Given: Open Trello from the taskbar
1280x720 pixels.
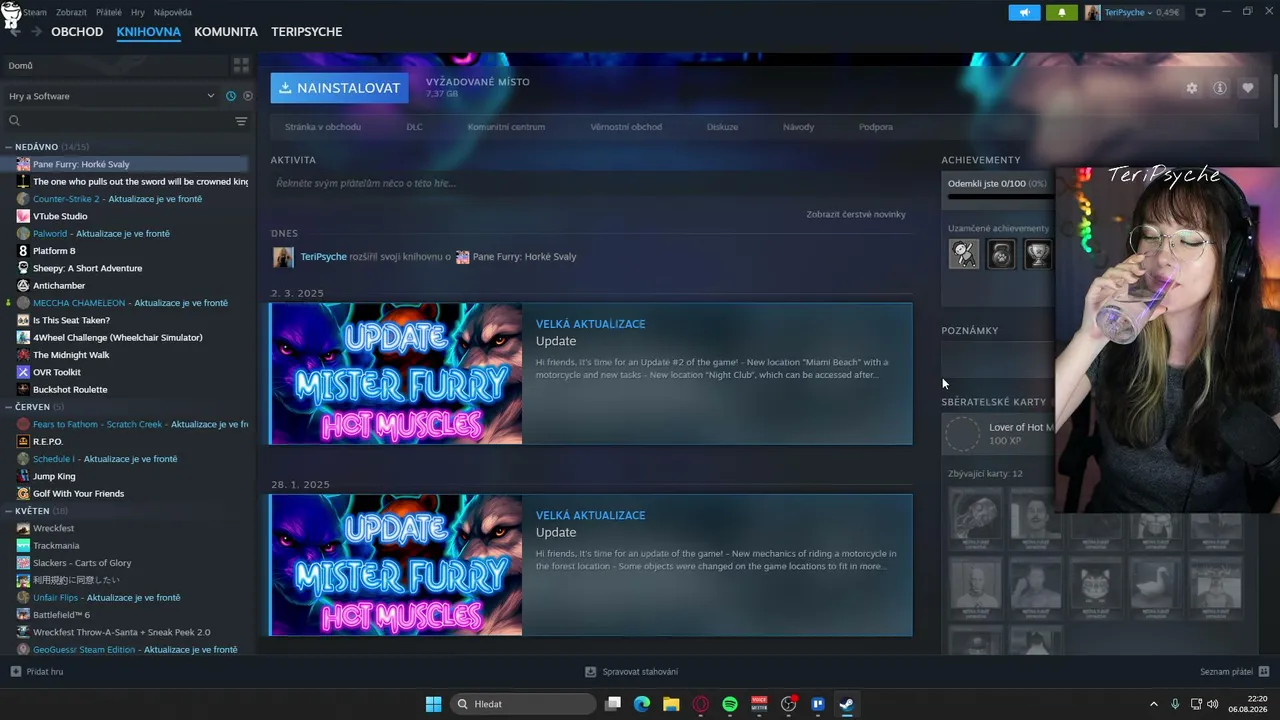Looking at the screenshot, I should tap(817, 704).
